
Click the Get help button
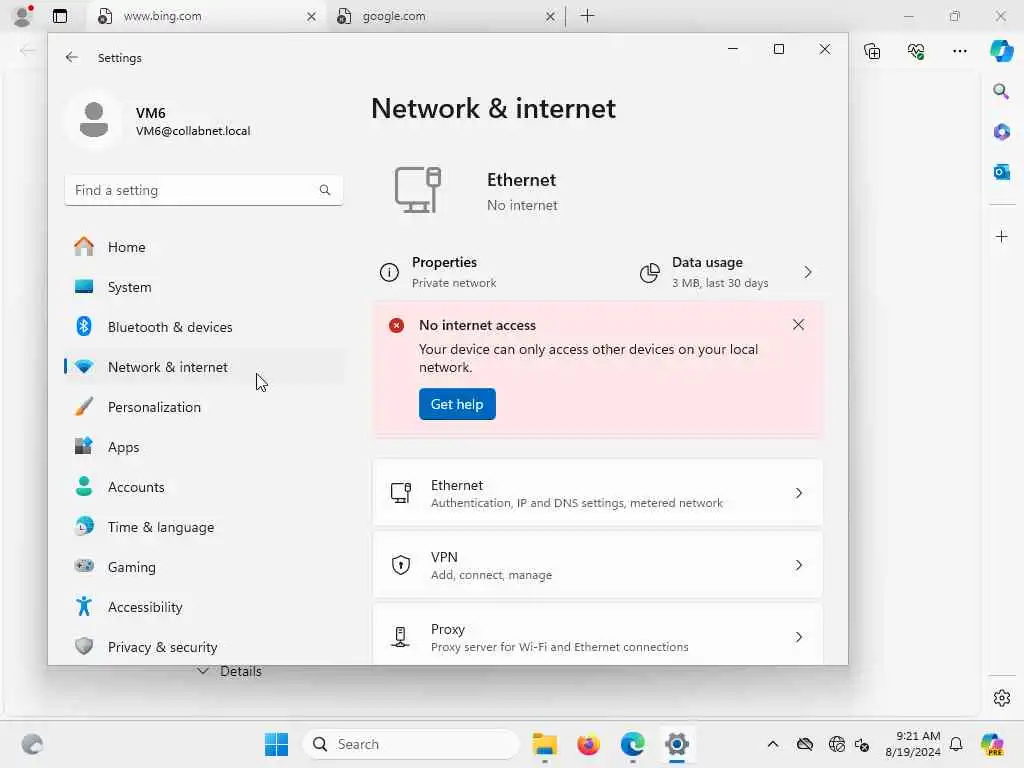pos(457,404)
